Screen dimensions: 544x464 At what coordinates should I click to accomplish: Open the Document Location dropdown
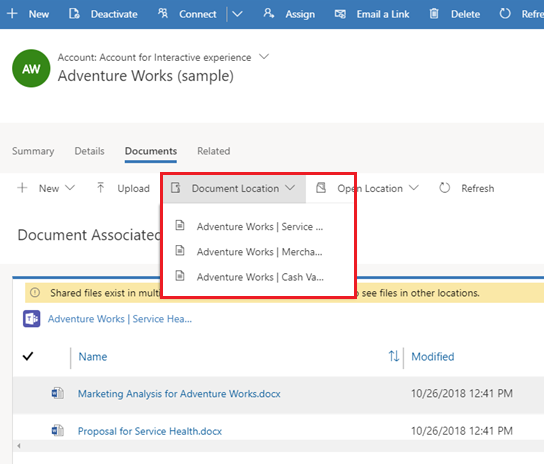(x=234, y=188)
